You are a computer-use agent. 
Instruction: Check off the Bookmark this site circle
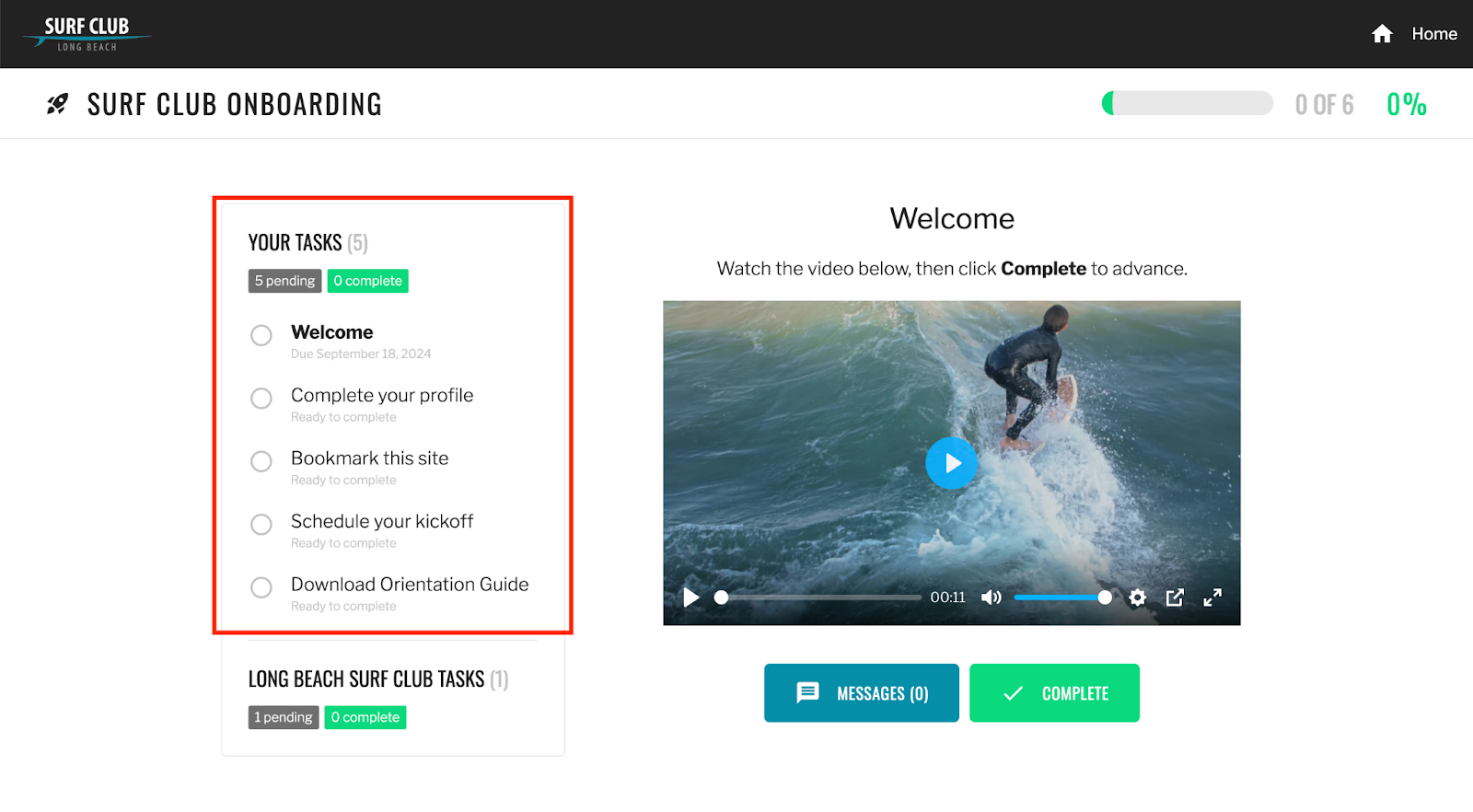261,461
